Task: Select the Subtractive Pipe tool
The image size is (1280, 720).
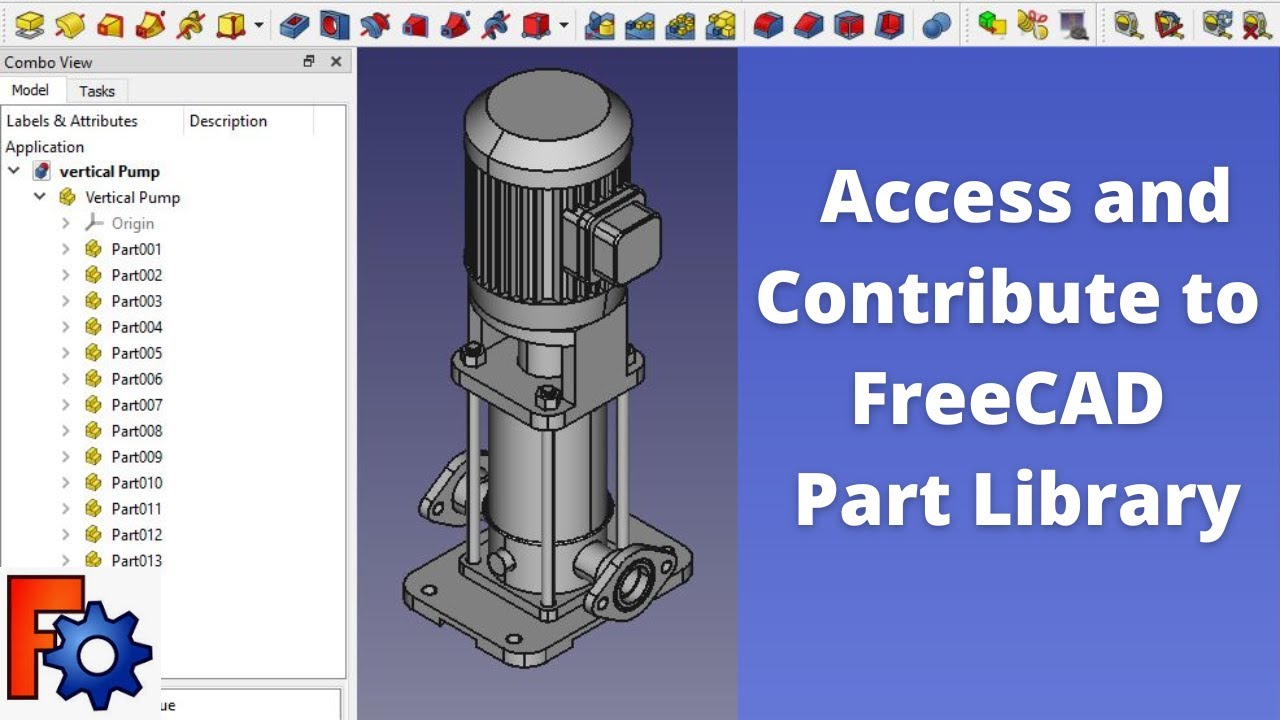Action: pyautogui.click(x=455, y=24)
